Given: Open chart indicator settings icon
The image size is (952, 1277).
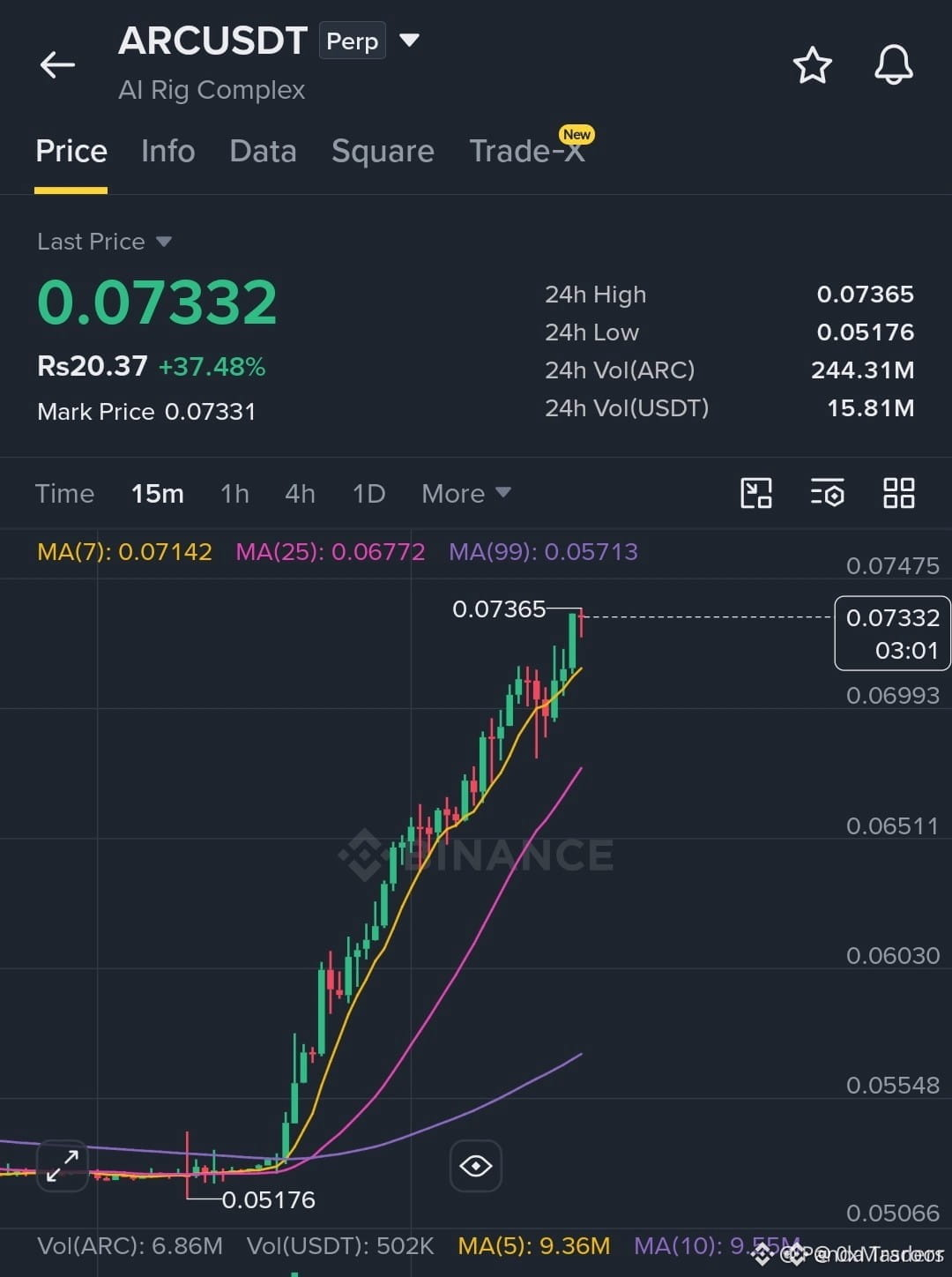Looking at the screenshot, I should 827,493.
